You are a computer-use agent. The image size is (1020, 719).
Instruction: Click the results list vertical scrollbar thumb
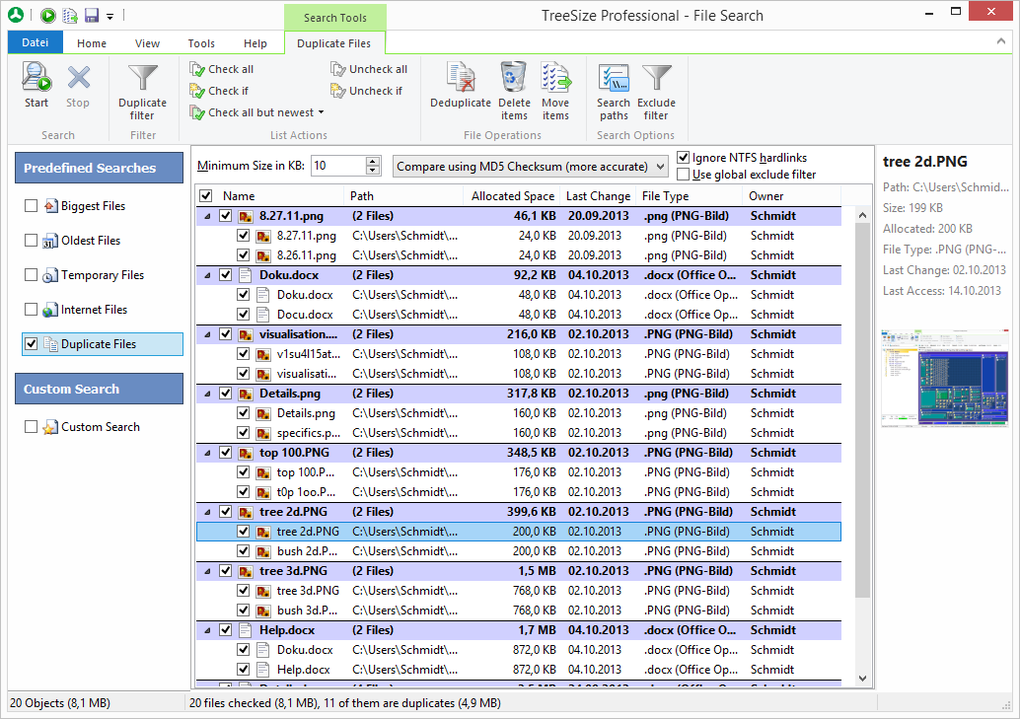862,410
